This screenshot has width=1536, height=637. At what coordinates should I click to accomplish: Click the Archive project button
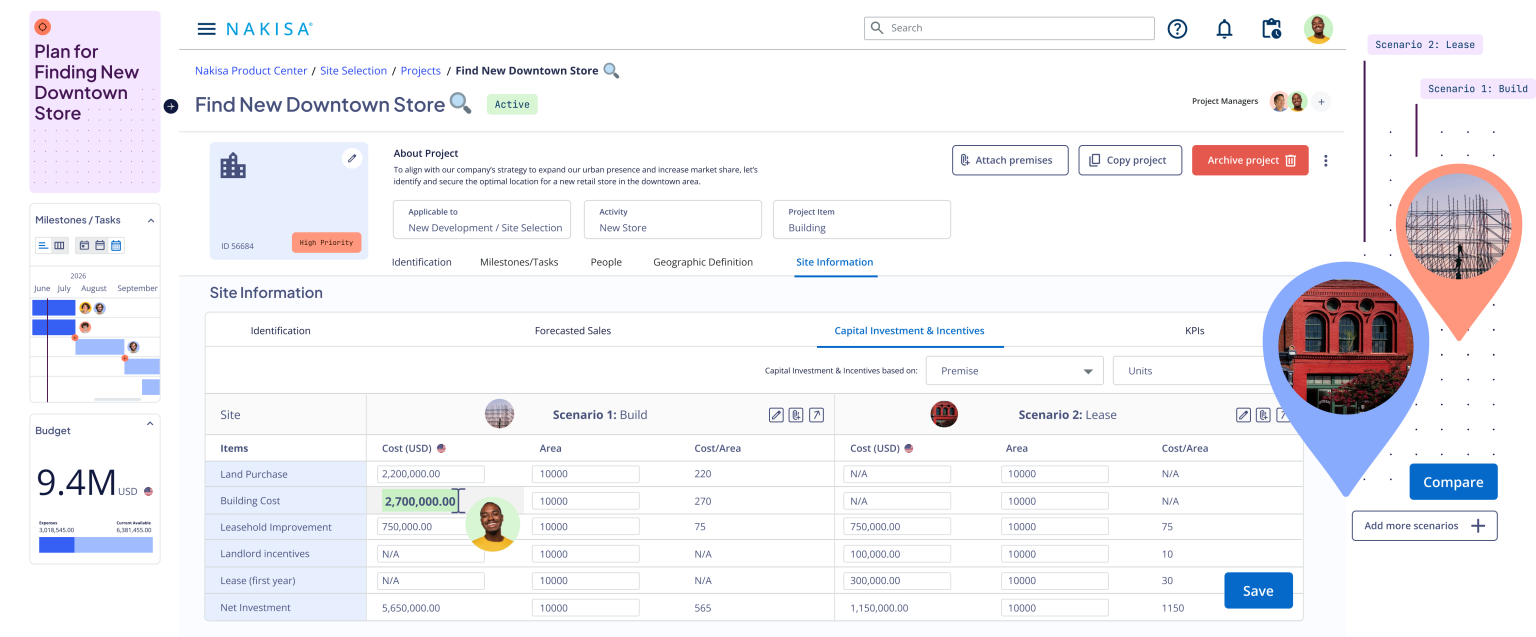(x=1249, y=160)
